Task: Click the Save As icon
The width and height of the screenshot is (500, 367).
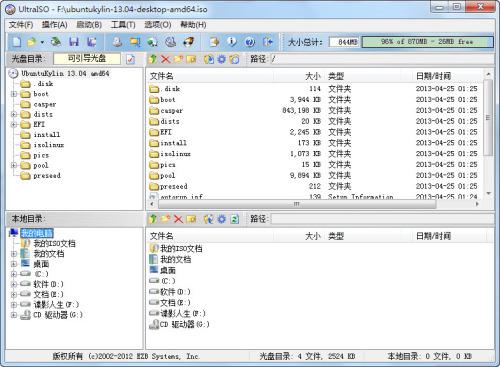Action: tap(91, 42)
